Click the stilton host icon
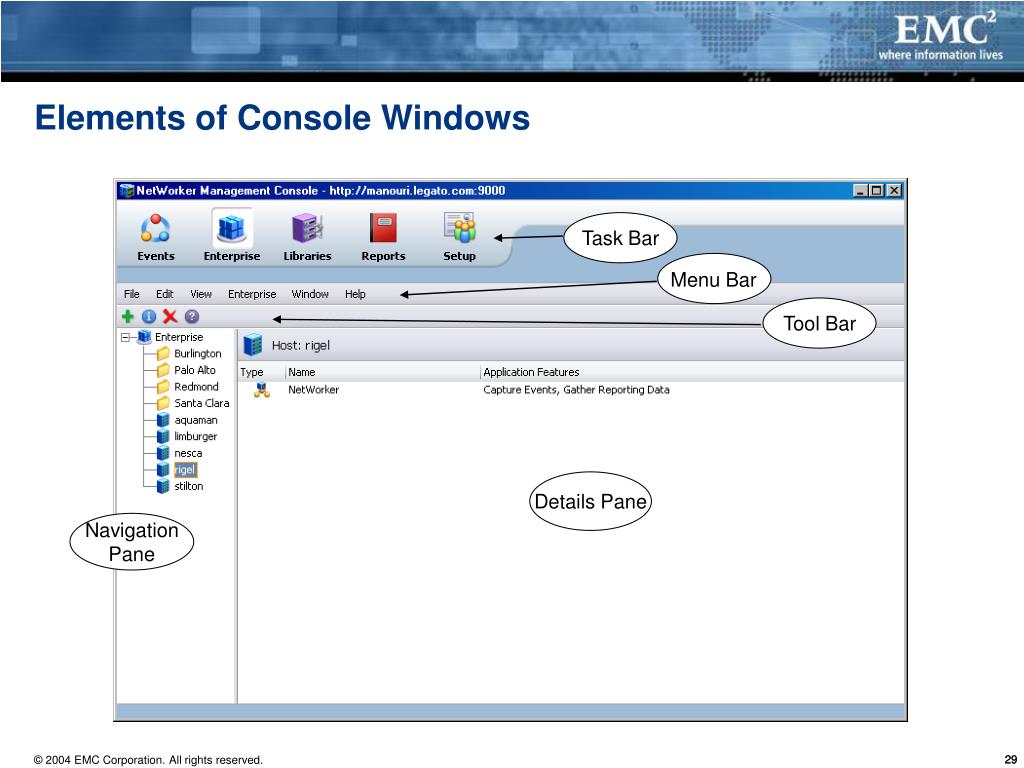Image resolution: width=1024 pixels, height=768 pixels. 163,487
